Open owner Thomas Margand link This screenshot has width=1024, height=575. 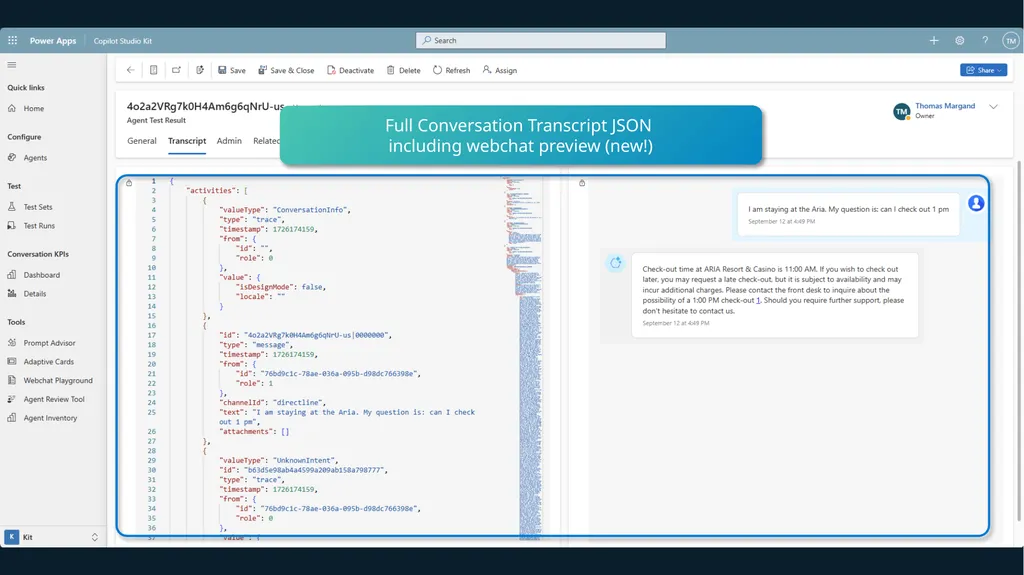[945, 106]
